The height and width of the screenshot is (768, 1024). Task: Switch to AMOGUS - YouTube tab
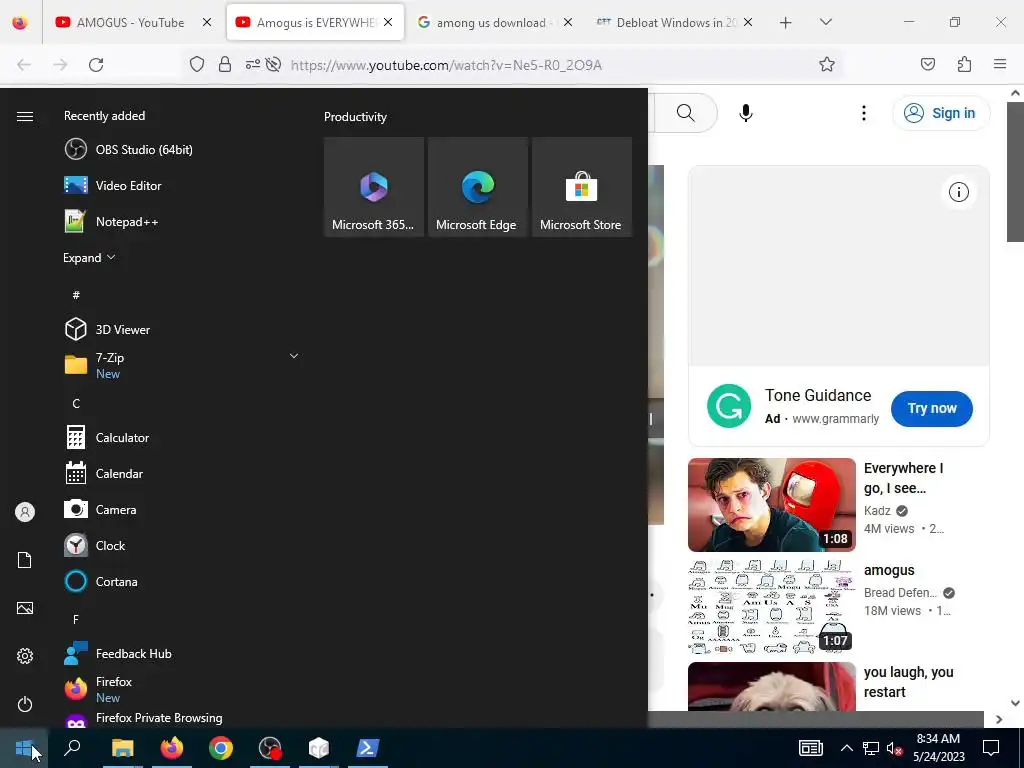(131, 22)
